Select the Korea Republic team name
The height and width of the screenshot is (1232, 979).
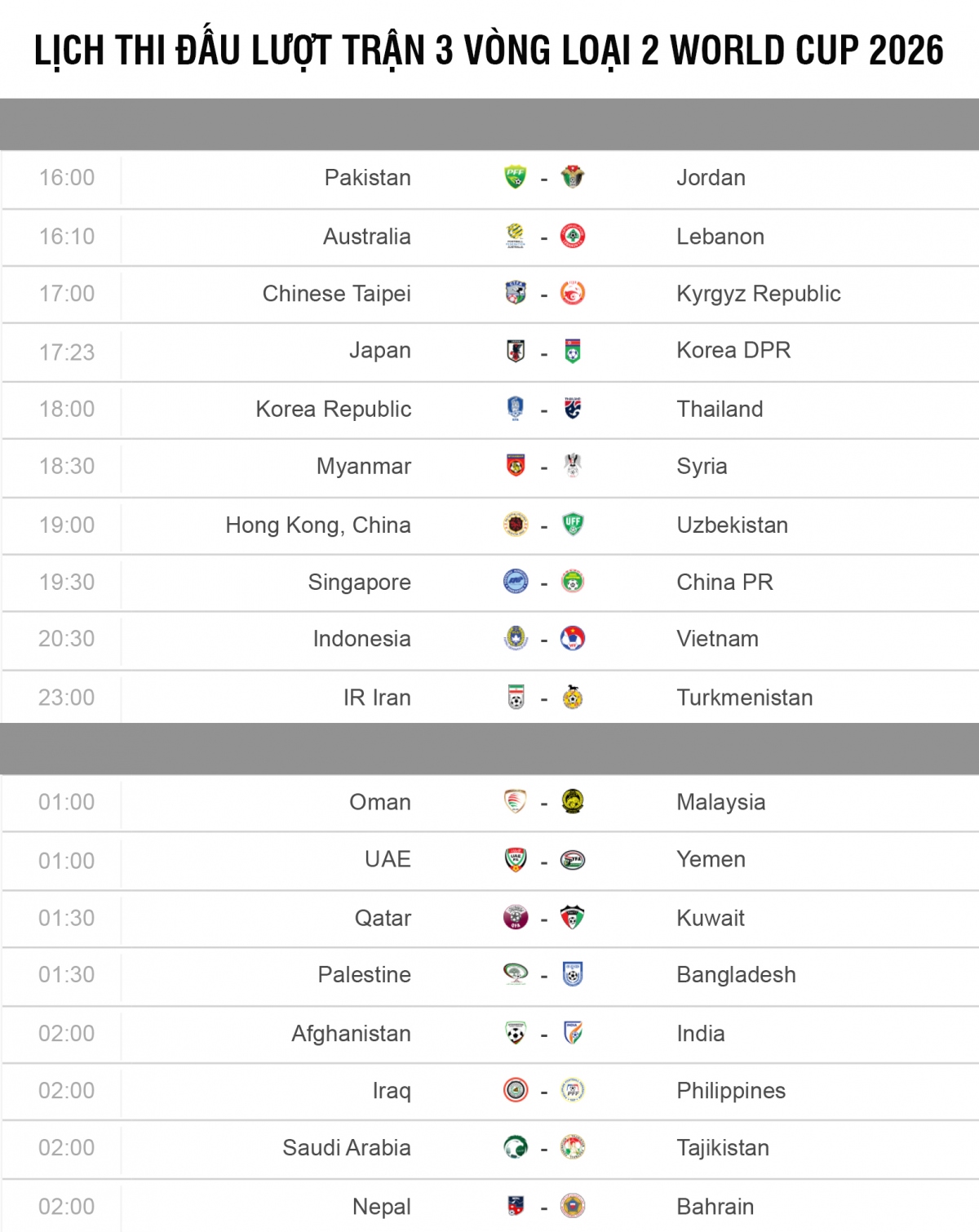[333, 409]
